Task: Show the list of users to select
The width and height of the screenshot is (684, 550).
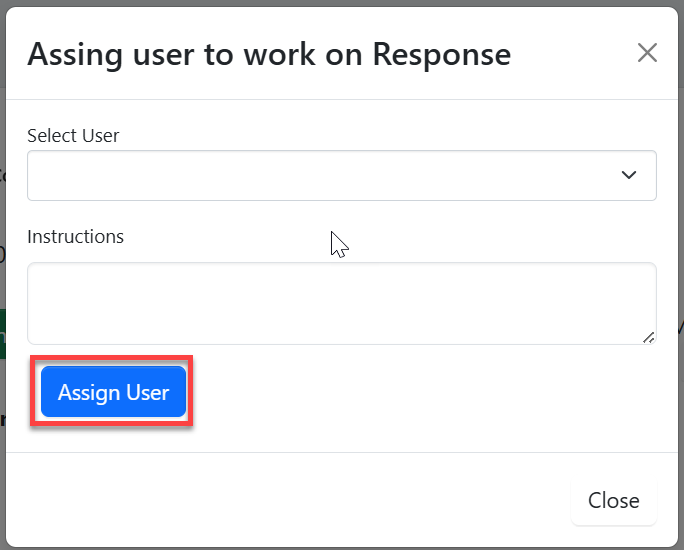Action: [x=341, y=176]
